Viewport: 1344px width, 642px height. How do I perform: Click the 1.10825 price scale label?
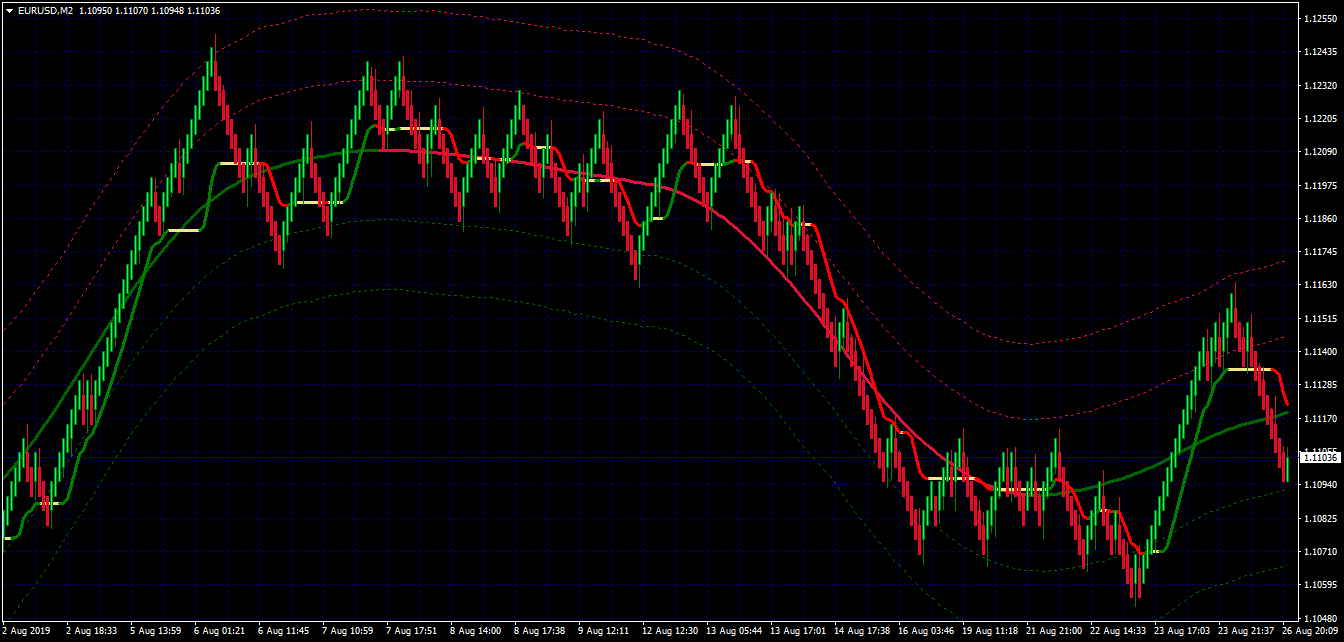[x=1320, y=518]
